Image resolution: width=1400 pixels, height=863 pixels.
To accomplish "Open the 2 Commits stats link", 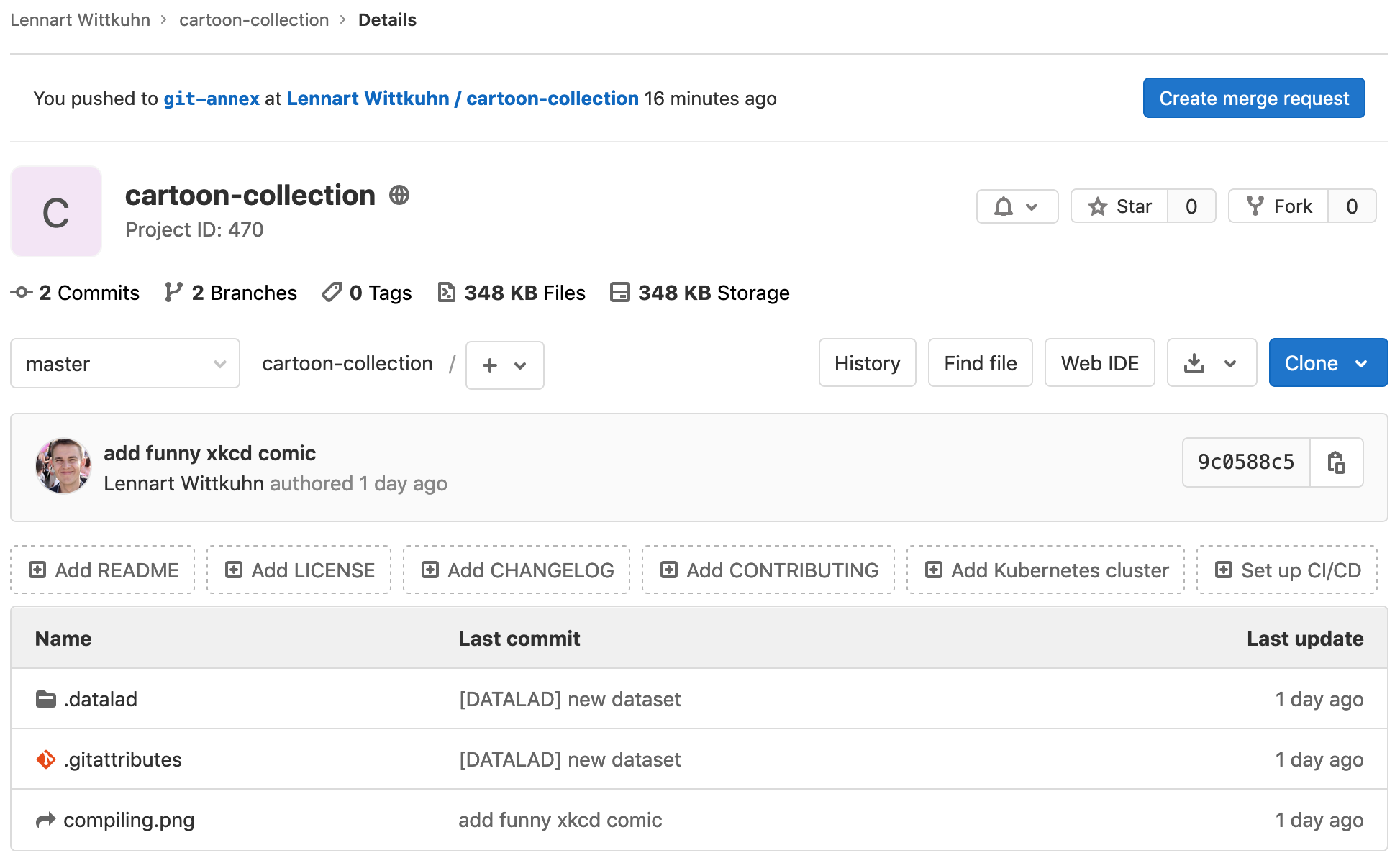I will [76, 293].
